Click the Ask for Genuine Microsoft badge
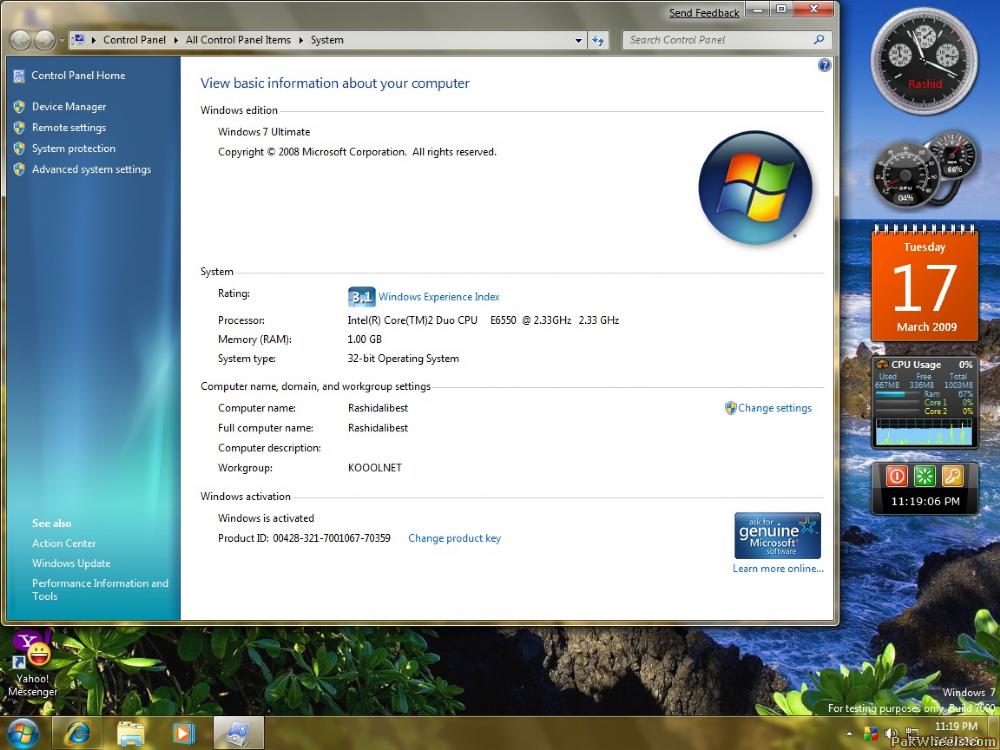 point(777,535)
